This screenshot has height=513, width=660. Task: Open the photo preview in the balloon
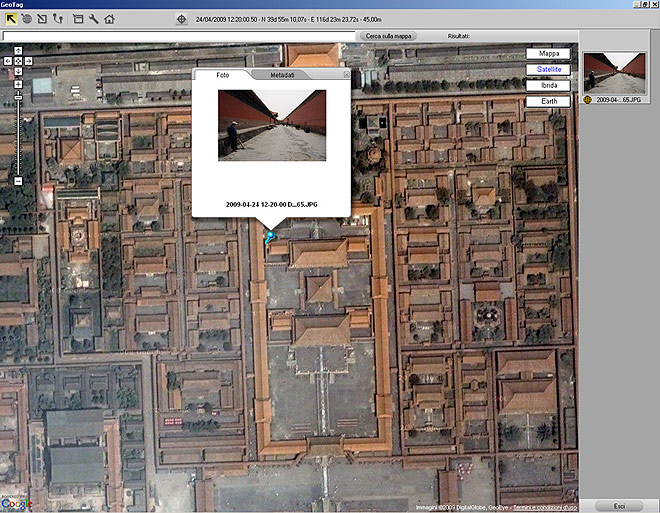(x=272, y=125)
